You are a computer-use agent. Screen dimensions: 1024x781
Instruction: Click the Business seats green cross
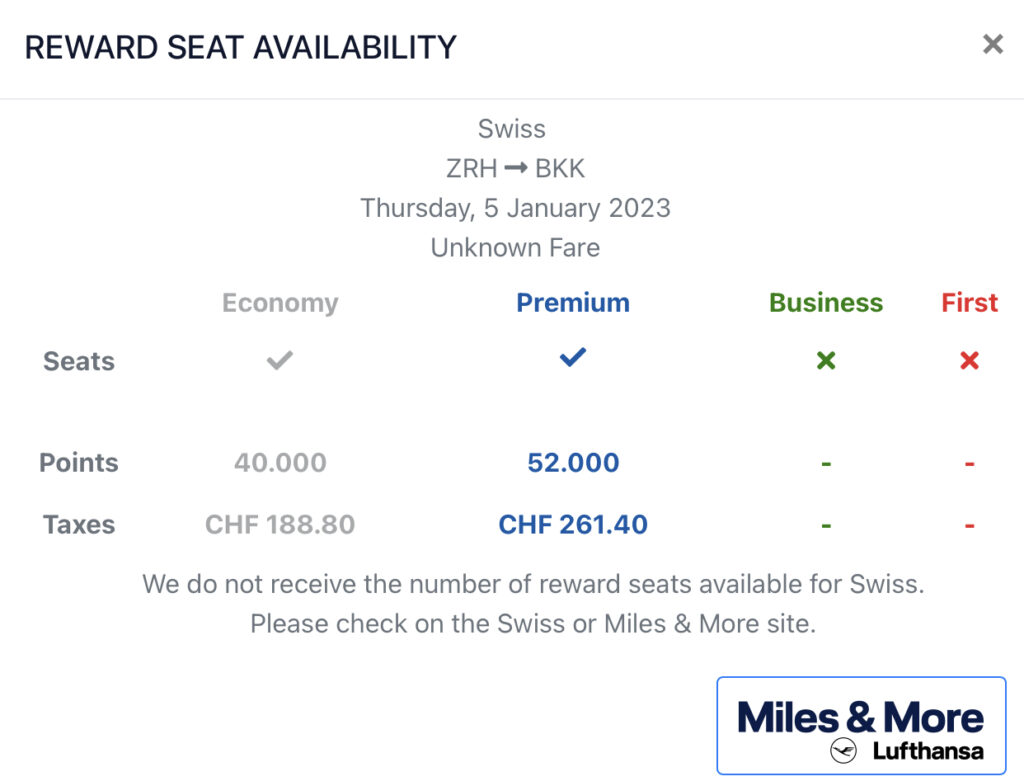tap(826, 360)
